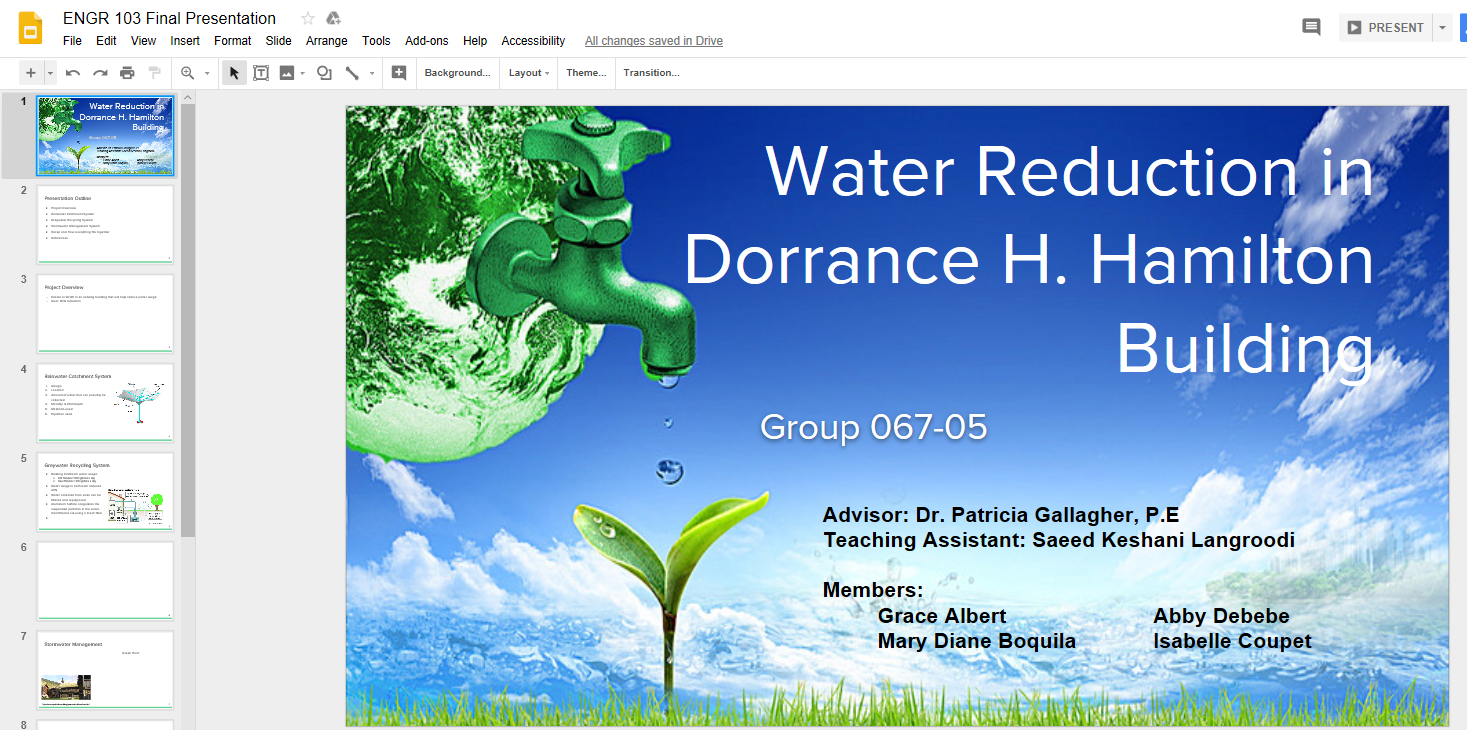The image size is (1467, 730).
Task: Open the Shape tool
Action: tap(324, 73)
